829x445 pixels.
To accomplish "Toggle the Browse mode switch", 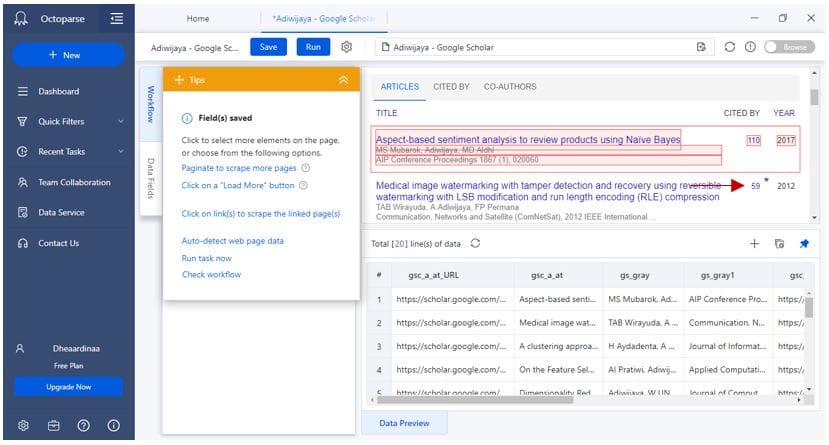I will (789, 47).
